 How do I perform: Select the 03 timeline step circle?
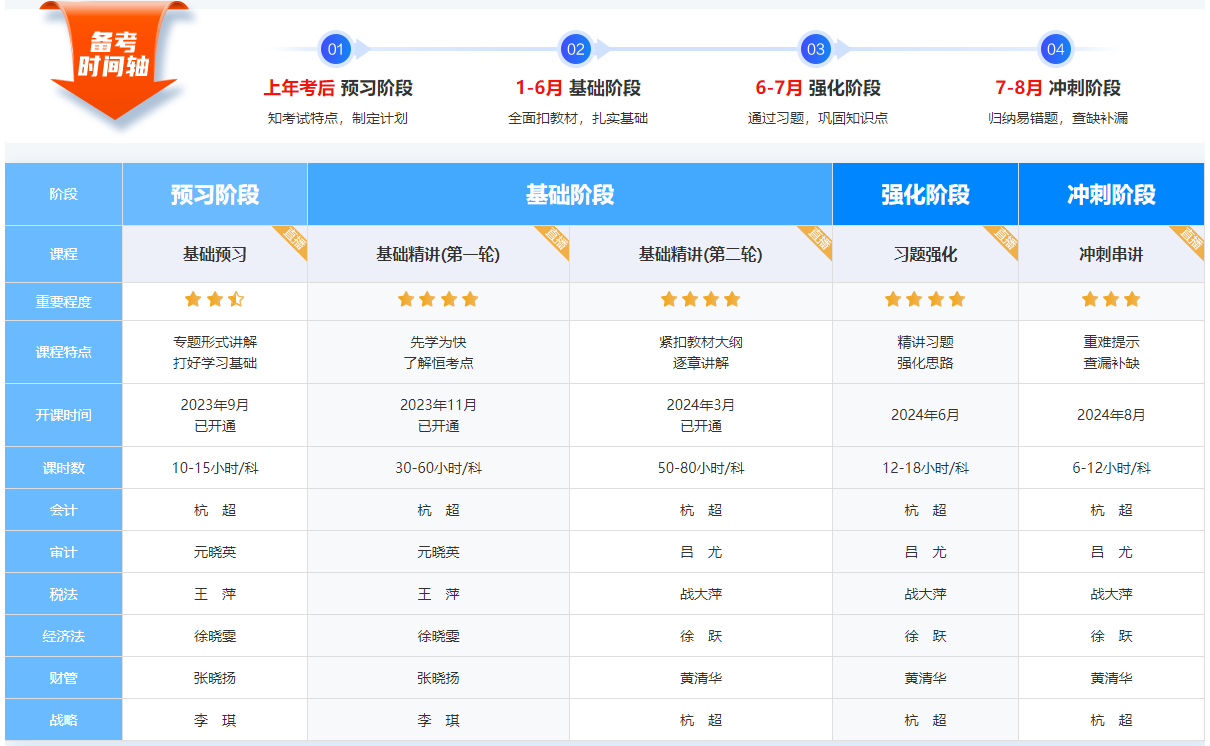(816, 49)
